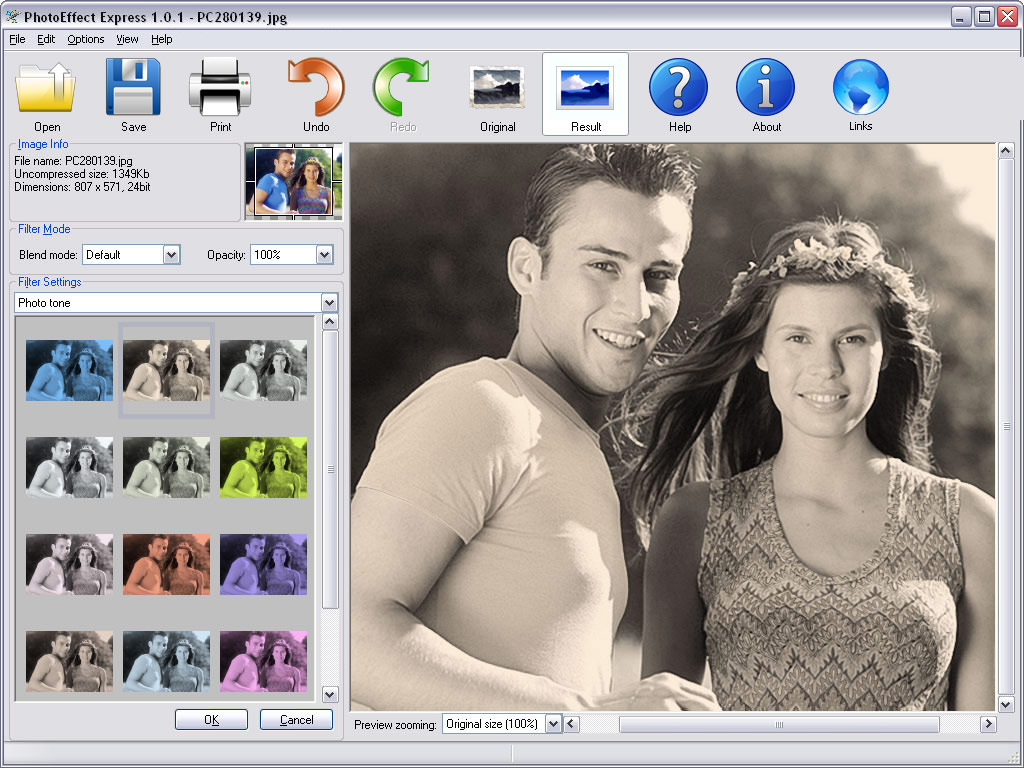Click the Cancel button
Screen dimensions: 1024x768
pos(296,720)
